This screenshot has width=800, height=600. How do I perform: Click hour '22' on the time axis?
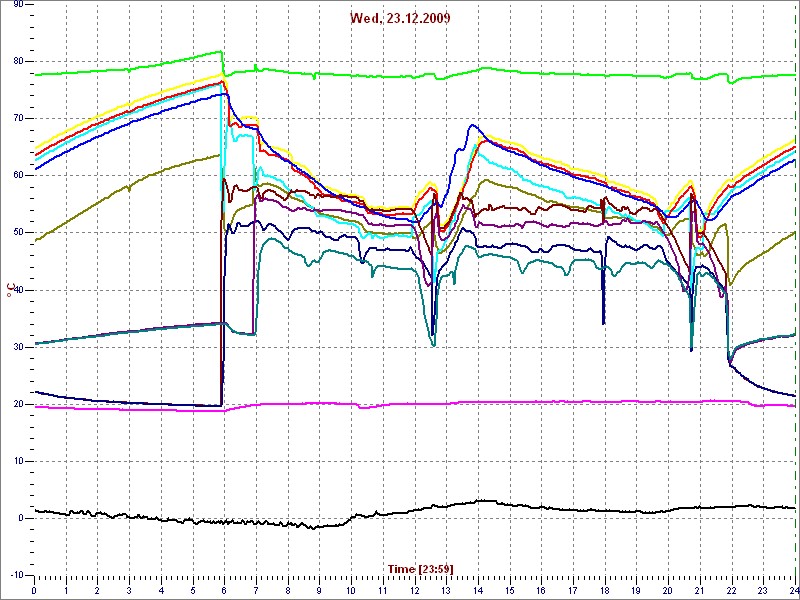click(732, 590)
